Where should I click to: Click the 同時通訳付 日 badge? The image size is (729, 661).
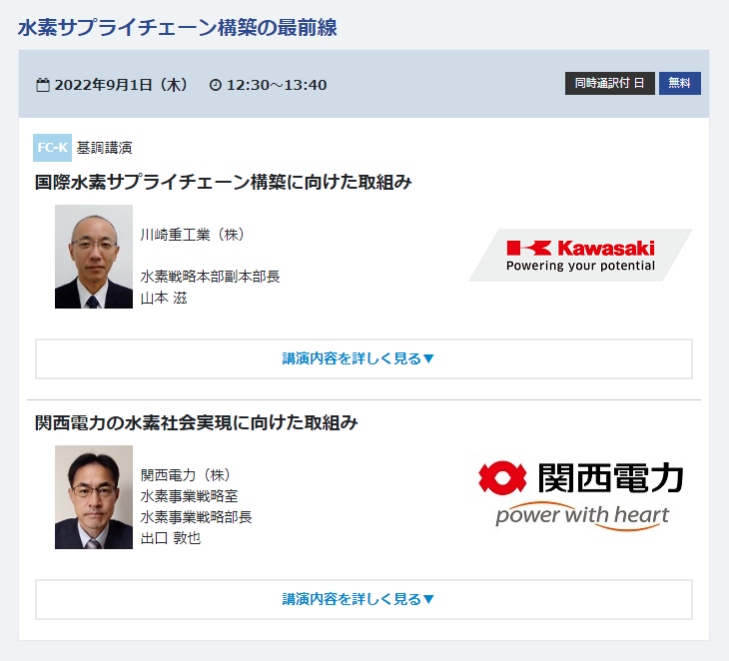point(610,83)
